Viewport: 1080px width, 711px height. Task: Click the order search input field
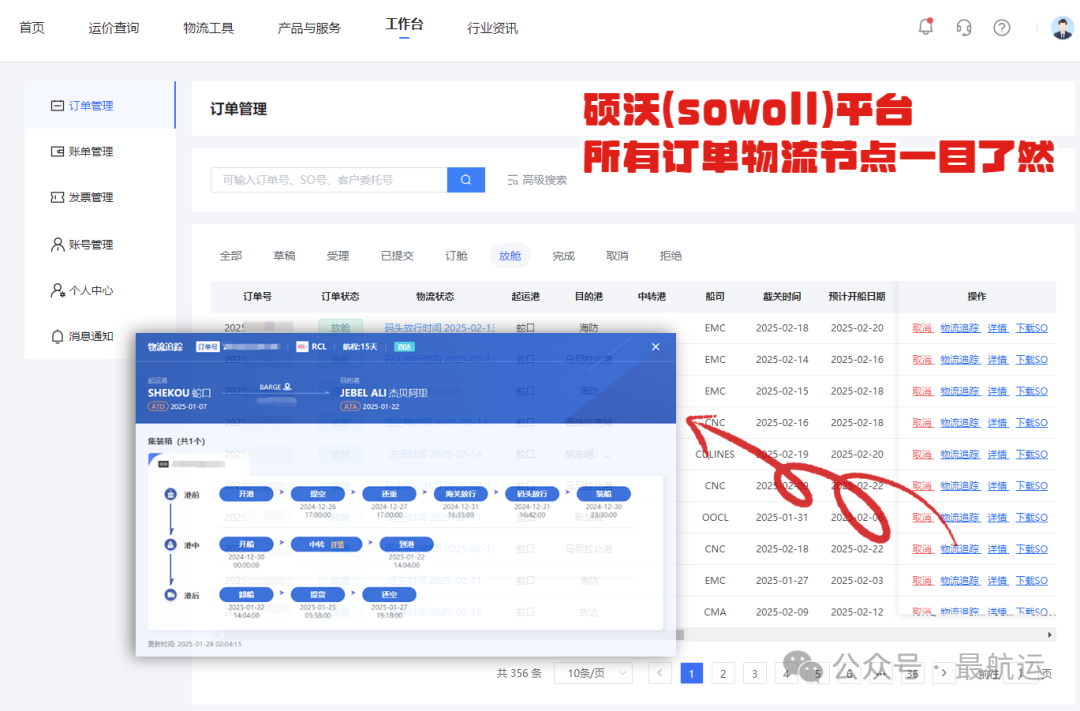tap(329, 180)
